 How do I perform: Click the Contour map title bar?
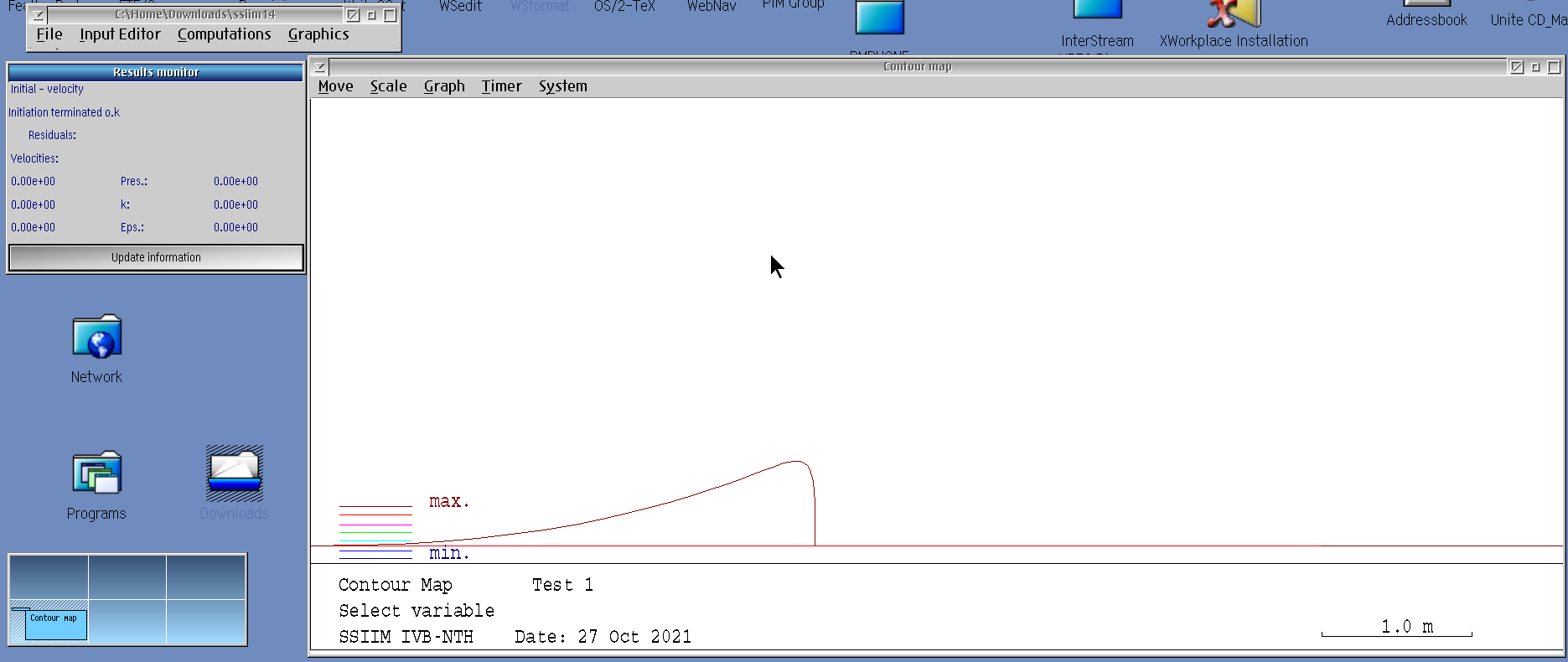coord(918,67)
